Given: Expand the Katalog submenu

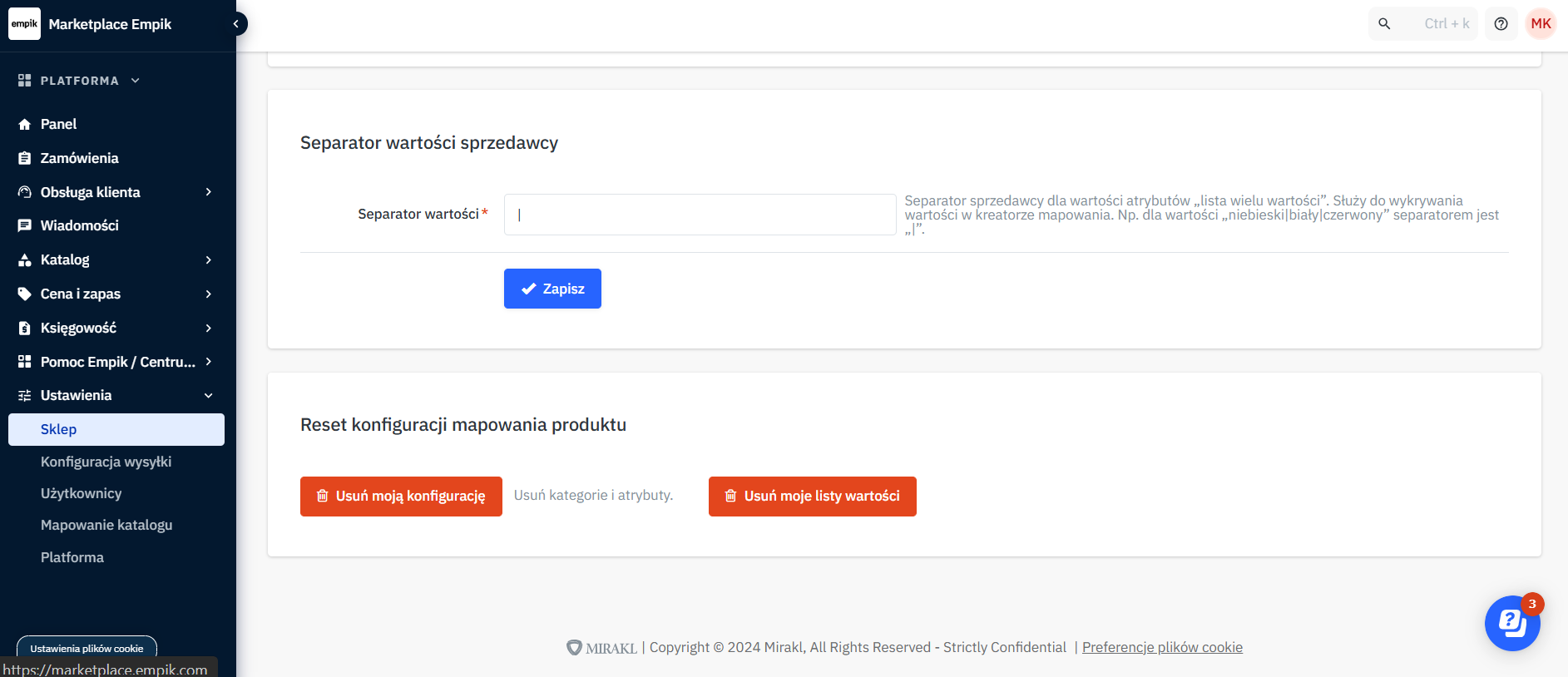Looking at the screenshot, I should [208, 260].
